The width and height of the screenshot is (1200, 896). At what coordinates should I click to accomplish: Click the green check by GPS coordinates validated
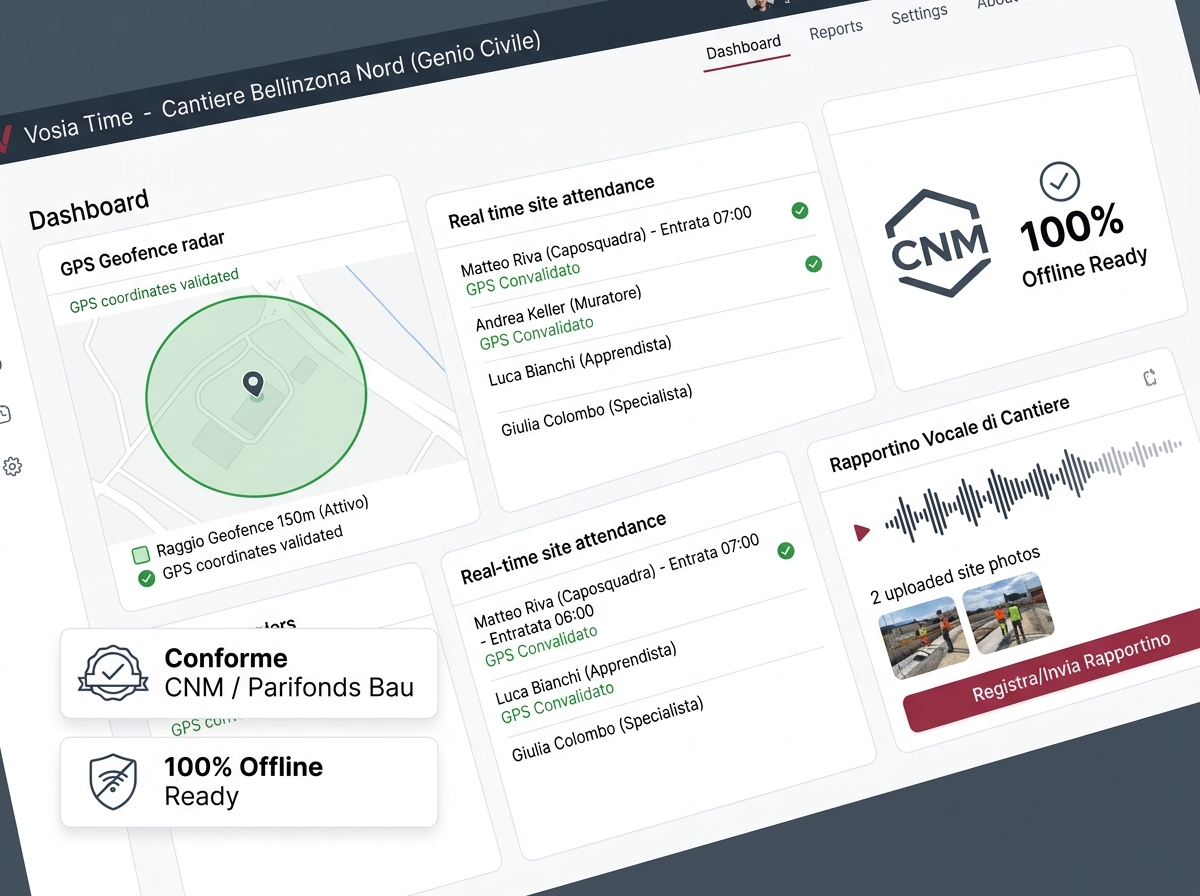147,577
